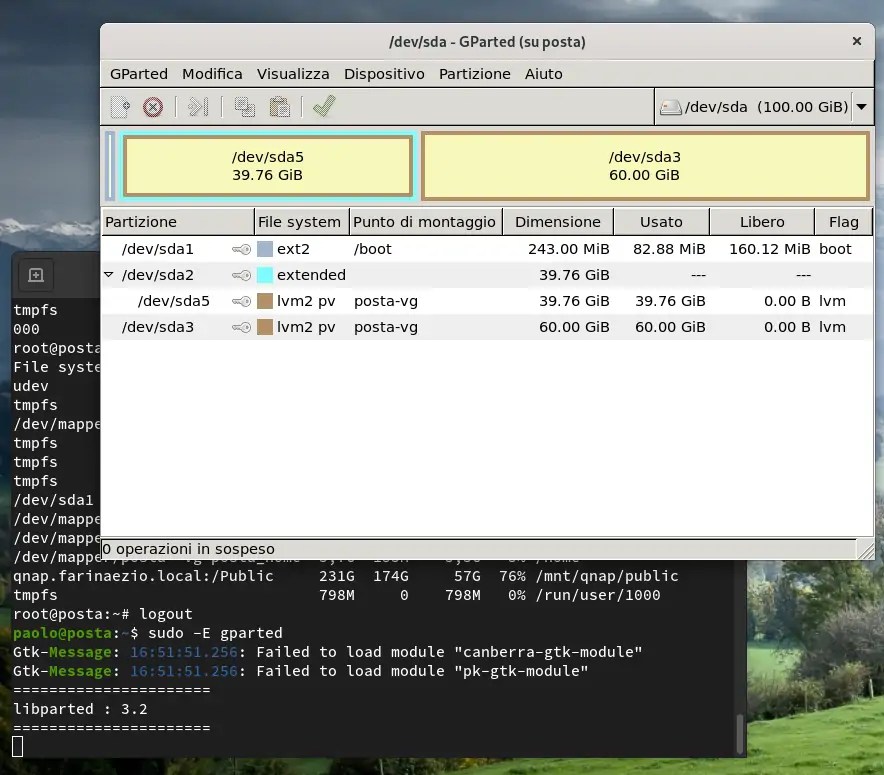Click the key lock icon for /dev/sda5
This screenshot has width=884, height=775.
point(241,302)
